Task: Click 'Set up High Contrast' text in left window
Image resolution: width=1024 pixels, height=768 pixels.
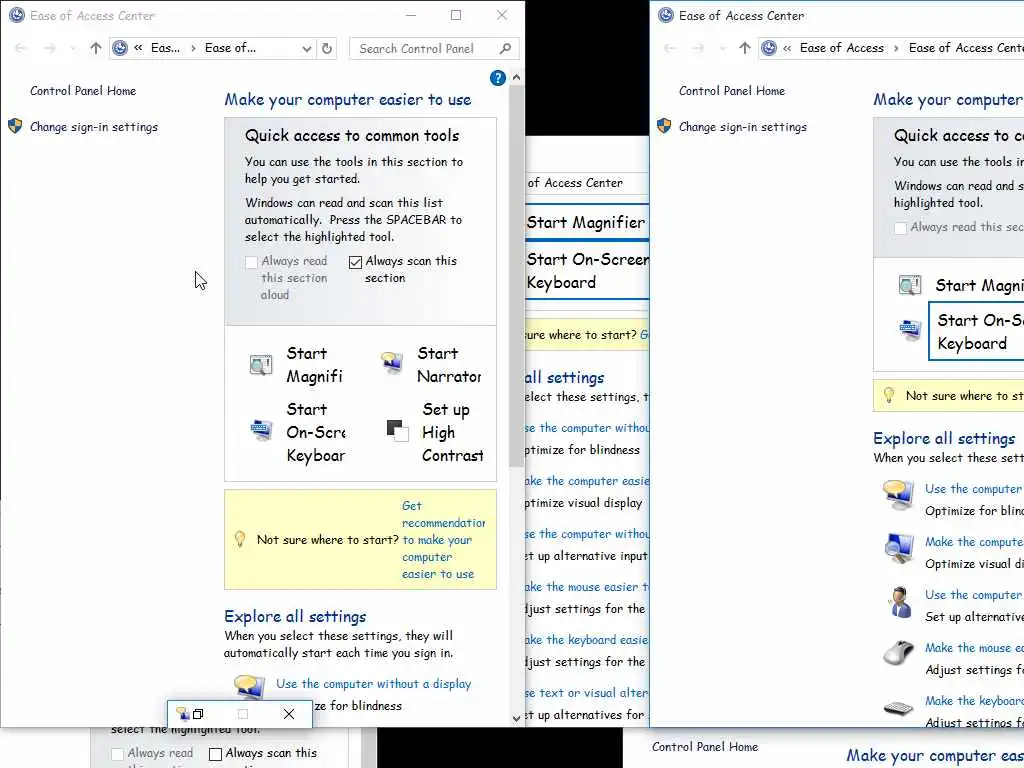Action: tap(453, 432)
